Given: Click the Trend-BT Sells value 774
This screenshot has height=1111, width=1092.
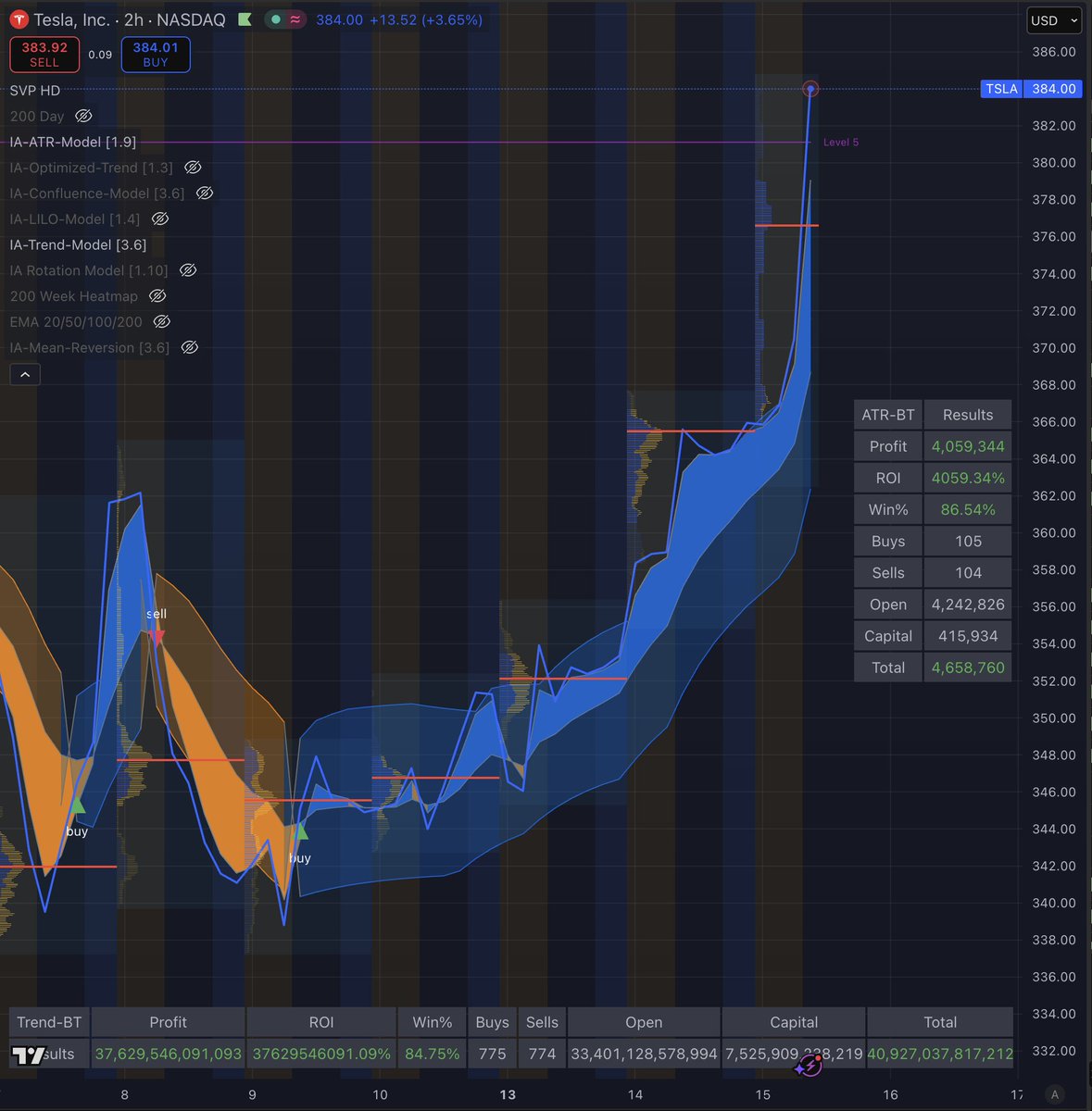Looking at the screenshot, I should click(542, 1054).
